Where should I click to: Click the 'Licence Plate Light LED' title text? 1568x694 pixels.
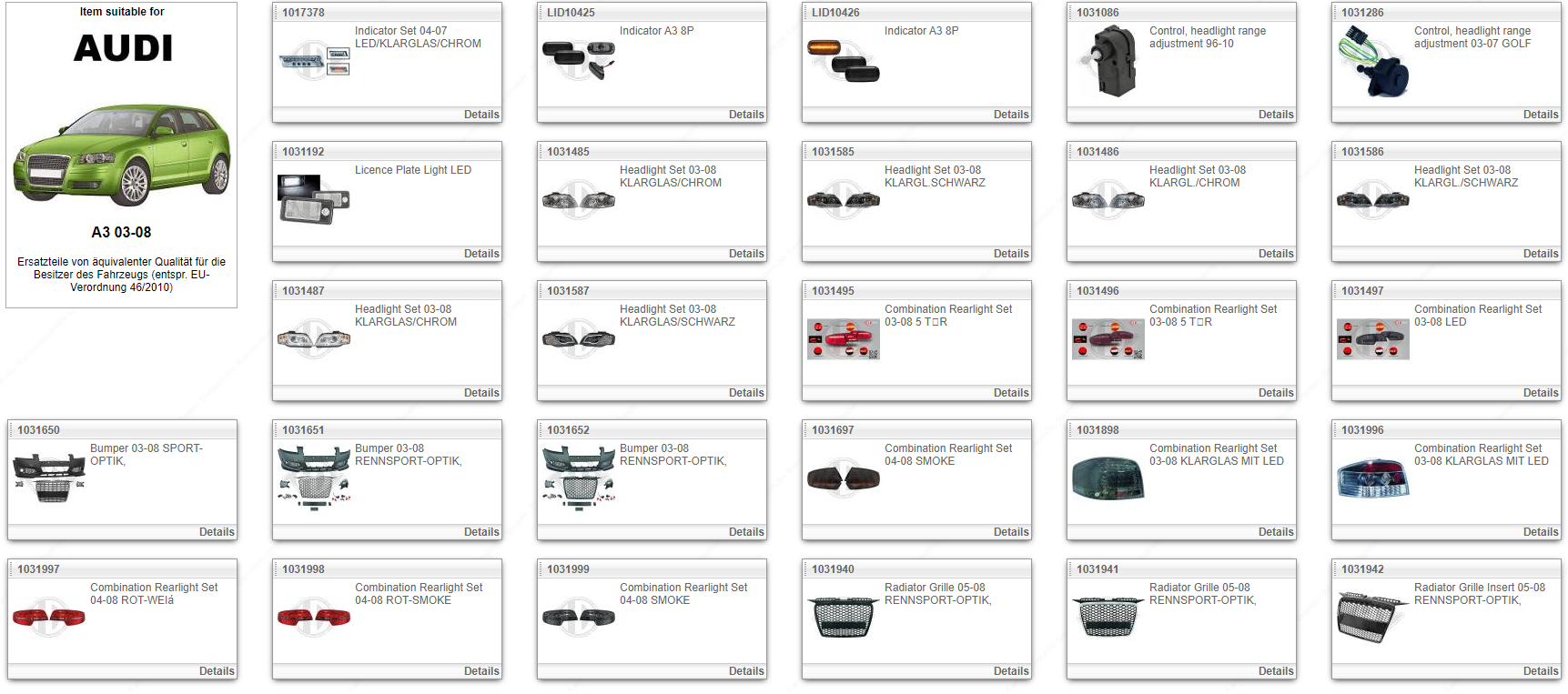(413, 170)
